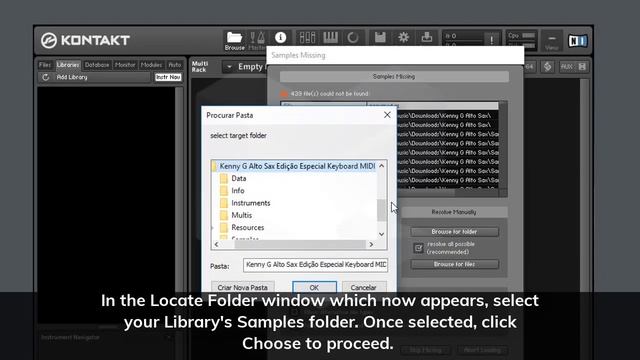Toggle the AUX button in rack header

[x=567, y=67]
